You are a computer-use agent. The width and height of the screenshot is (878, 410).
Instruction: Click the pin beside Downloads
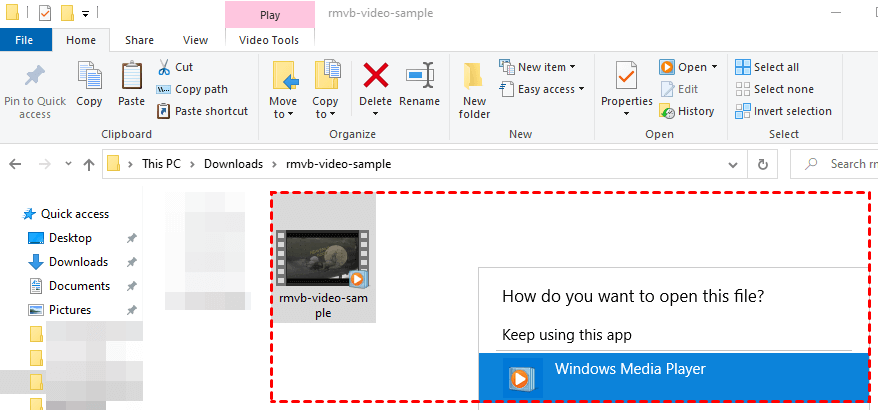[x=131, y=262]
